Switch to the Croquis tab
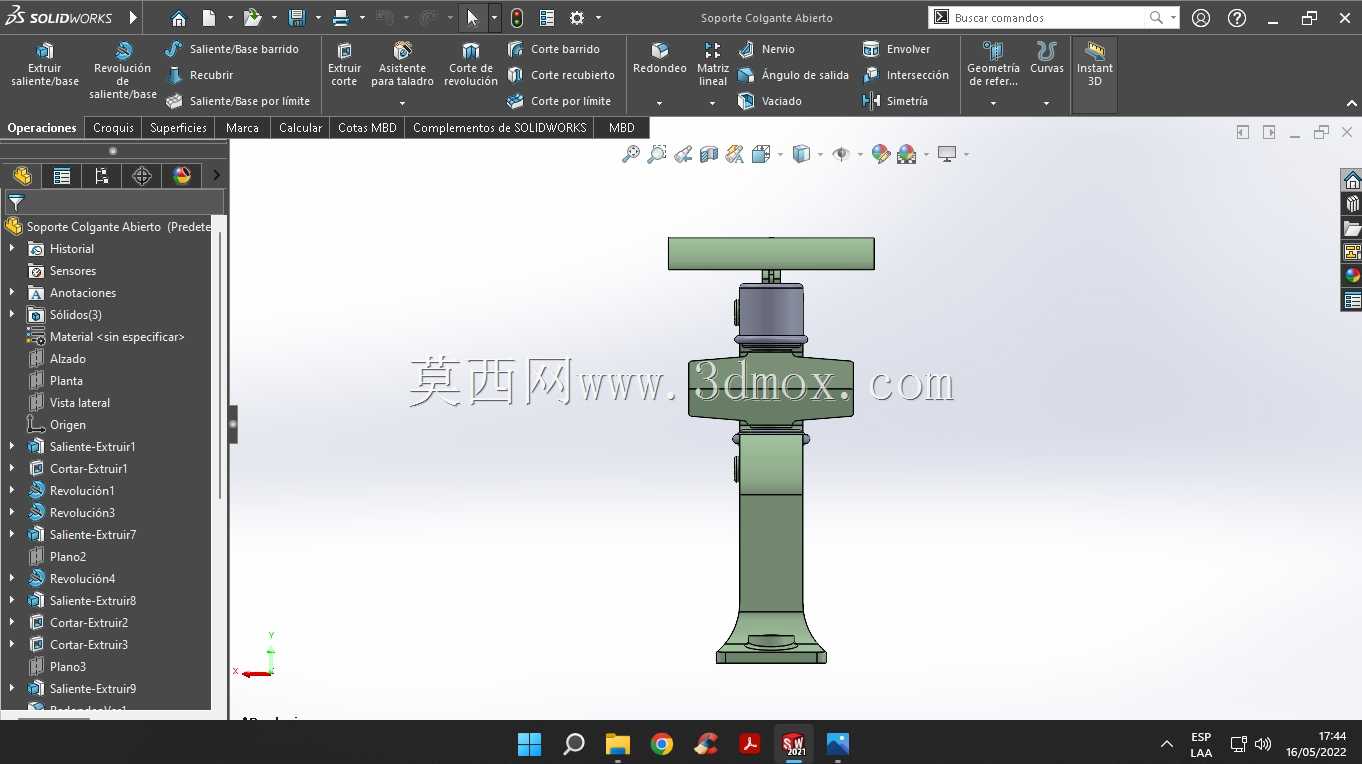Viewport: 1362px width, 764px height. click(x=113, y=128)
